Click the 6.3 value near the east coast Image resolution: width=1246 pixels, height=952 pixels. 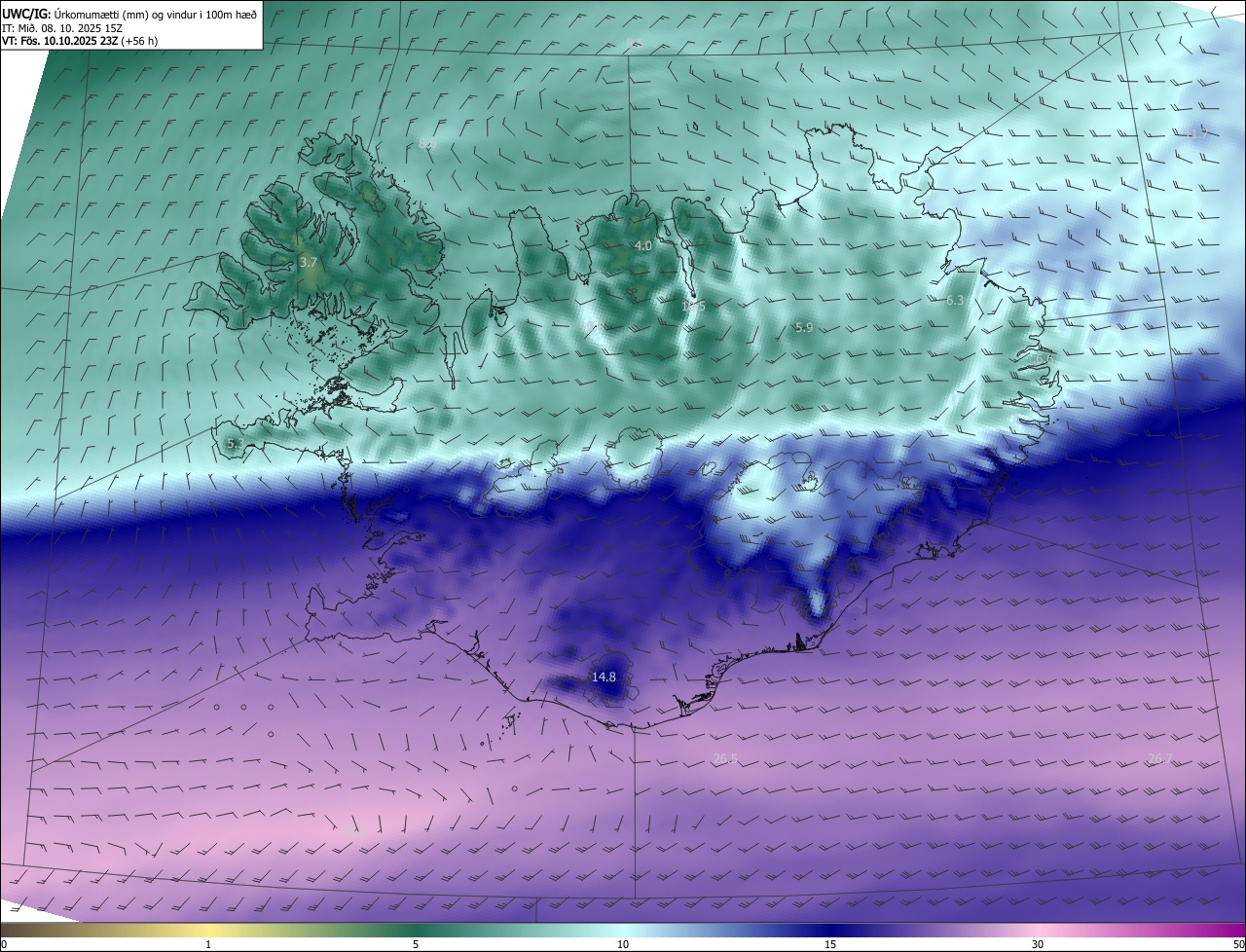(x=956, y=301)
